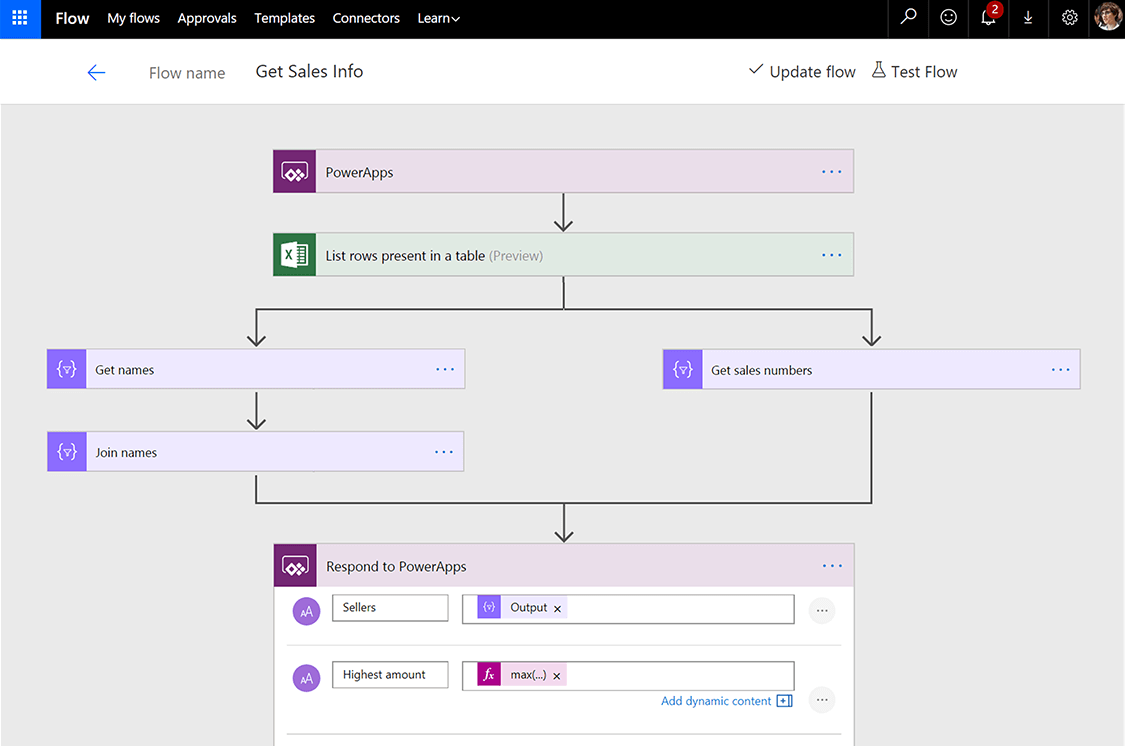Open the PowerApps step ellipsis menu
Screen dimensions: 1125x746
832,171
